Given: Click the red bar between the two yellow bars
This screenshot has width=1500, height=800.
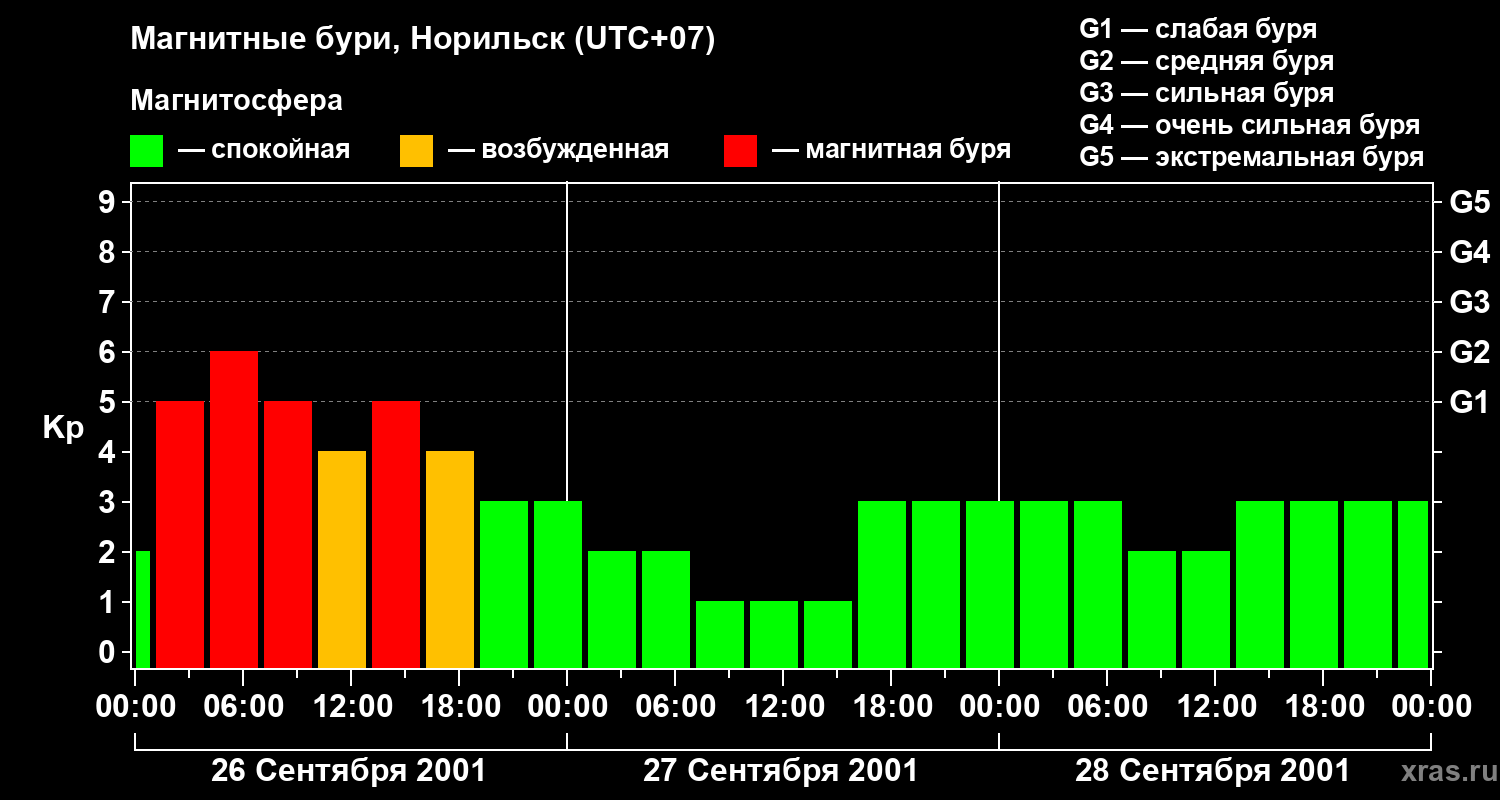Looking at the screenshot, I should click(396, 535).
